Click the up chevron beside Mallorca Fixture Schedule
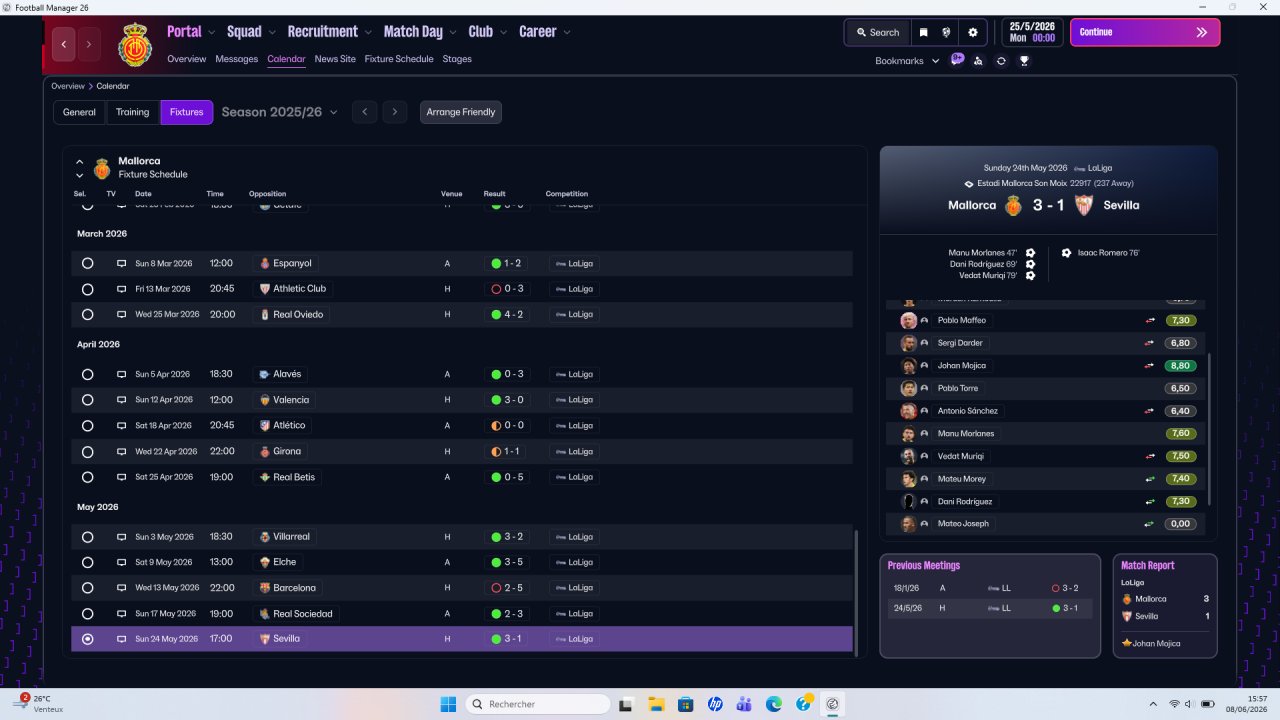Screen dimensions: 1280x720 pos(80,161)
